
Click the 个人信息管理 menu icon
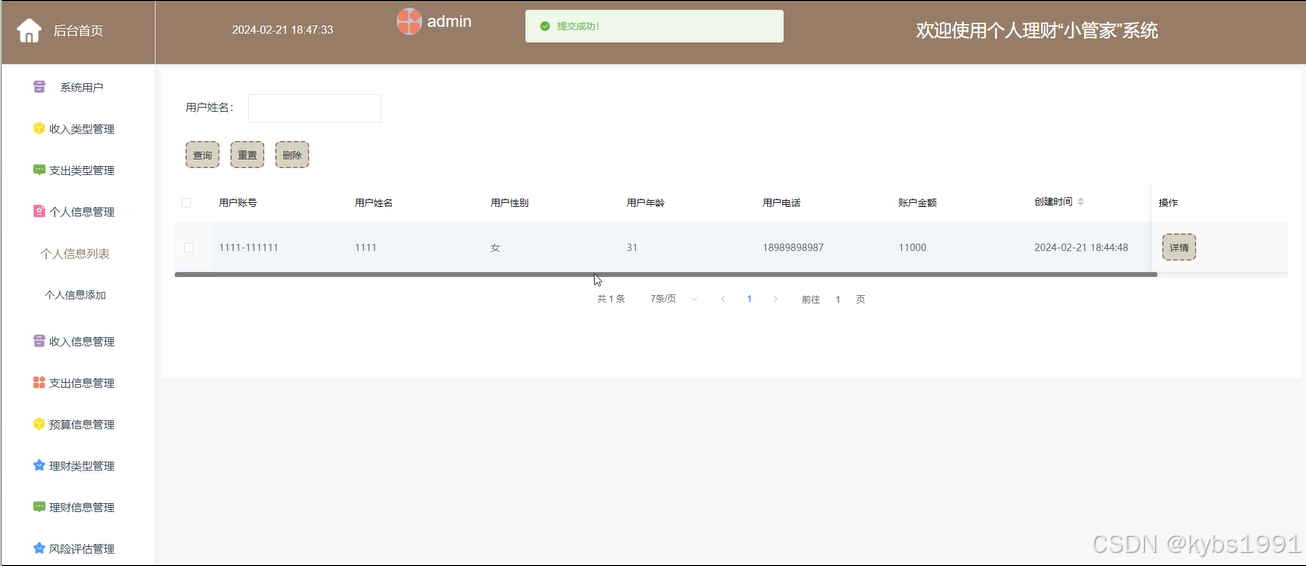[x=39, y=211]
